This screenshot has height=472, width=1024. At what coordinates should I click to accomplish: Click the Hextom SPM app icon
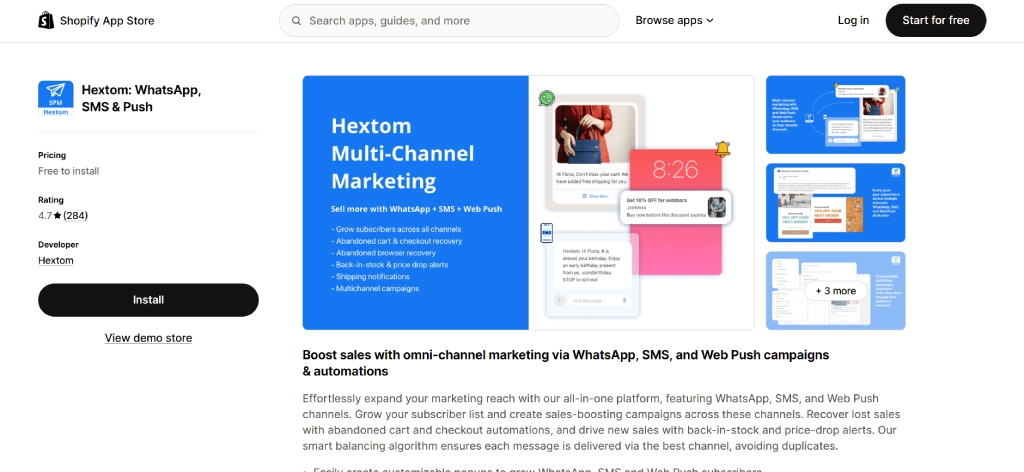56,99
